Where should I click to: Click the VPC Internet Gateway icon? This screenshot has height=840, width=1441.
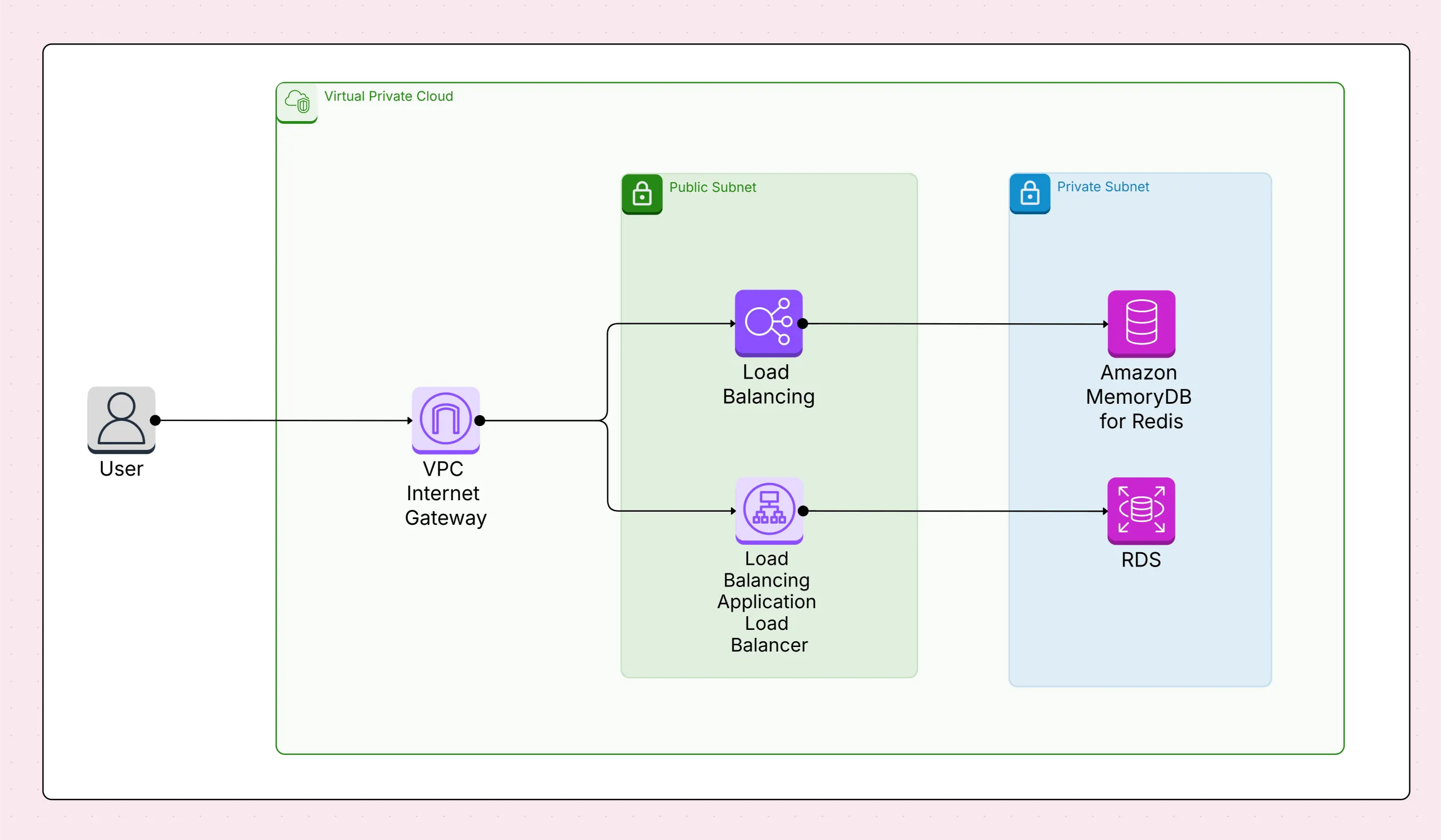click(445, 419)
